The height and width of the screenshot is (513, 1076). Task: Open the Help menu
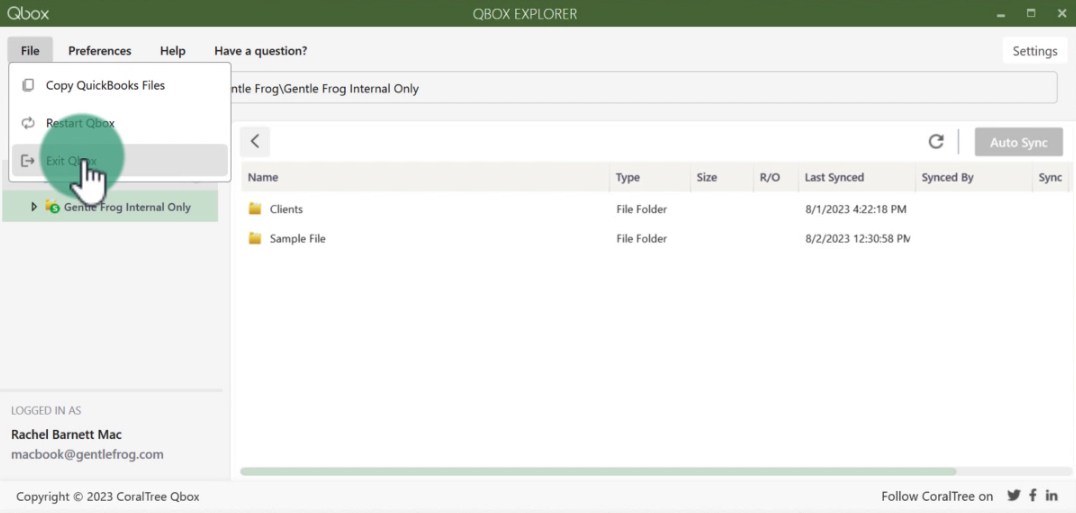click(x=173, y=51)
